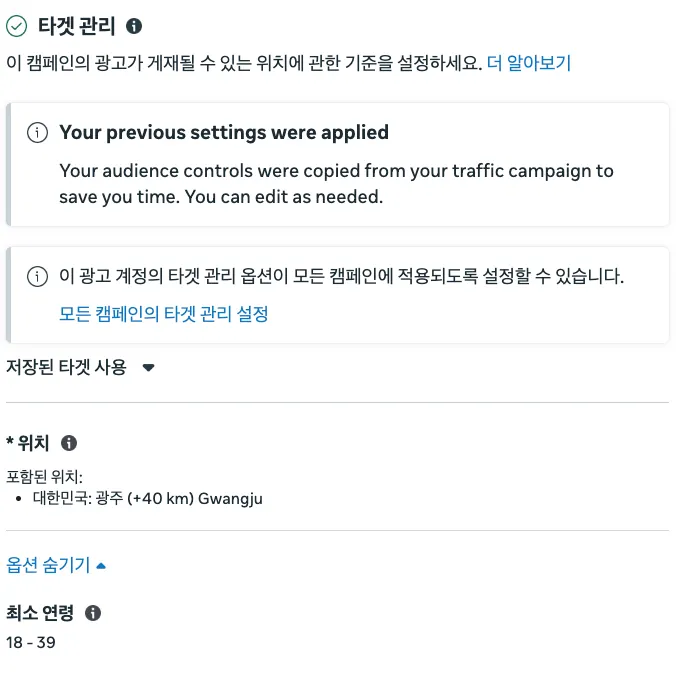Collapse options with 옵션 숨기기
This screenshot has width=676, height=674.
click(x=56, y=565)
